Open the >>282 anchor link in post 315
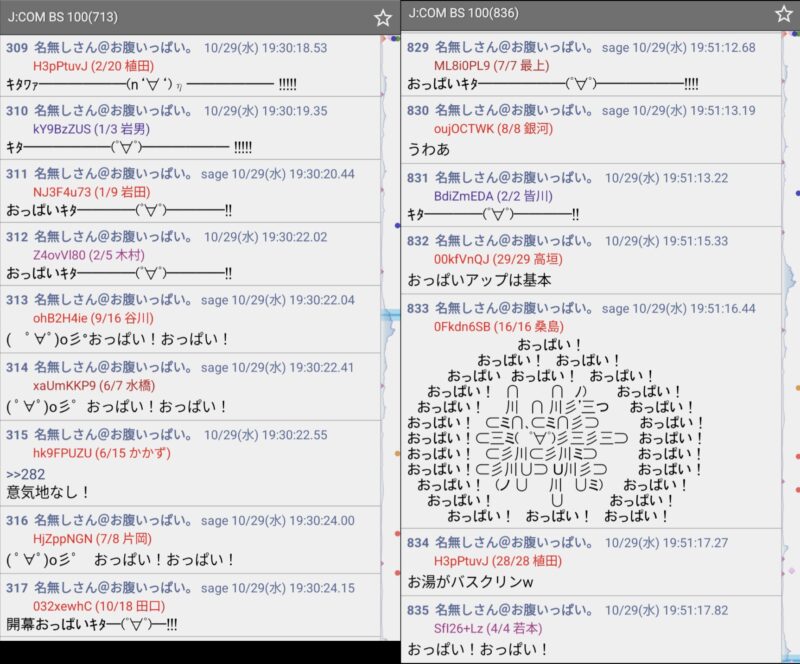The height and width of the screenshot is (664, 800). click(26, 473)
